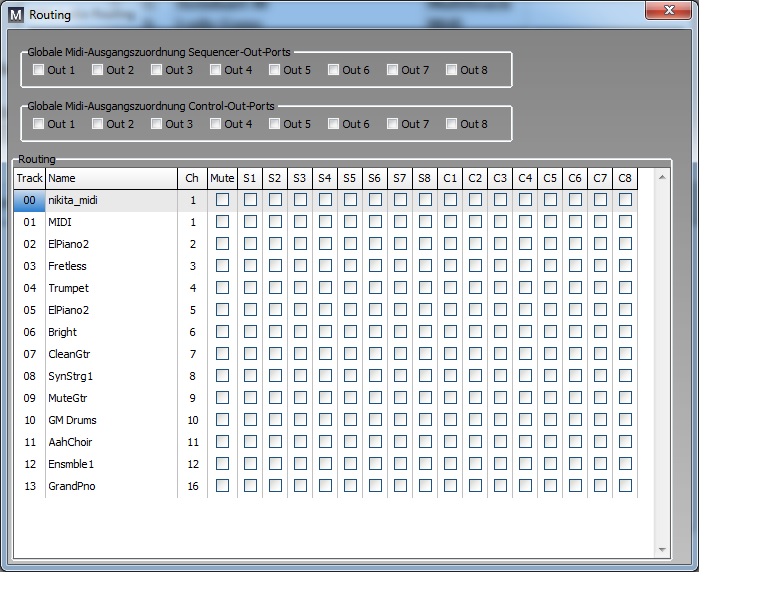Toggle Sequencer-Out-Ports Out 7
Image resolution: width=768 pixels, height=614 pixels.
click(392, 70)
